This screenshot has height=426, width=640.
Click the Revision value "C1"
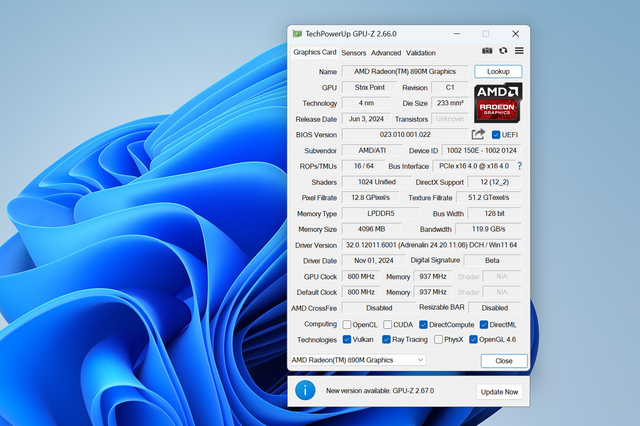coord(450,87)
